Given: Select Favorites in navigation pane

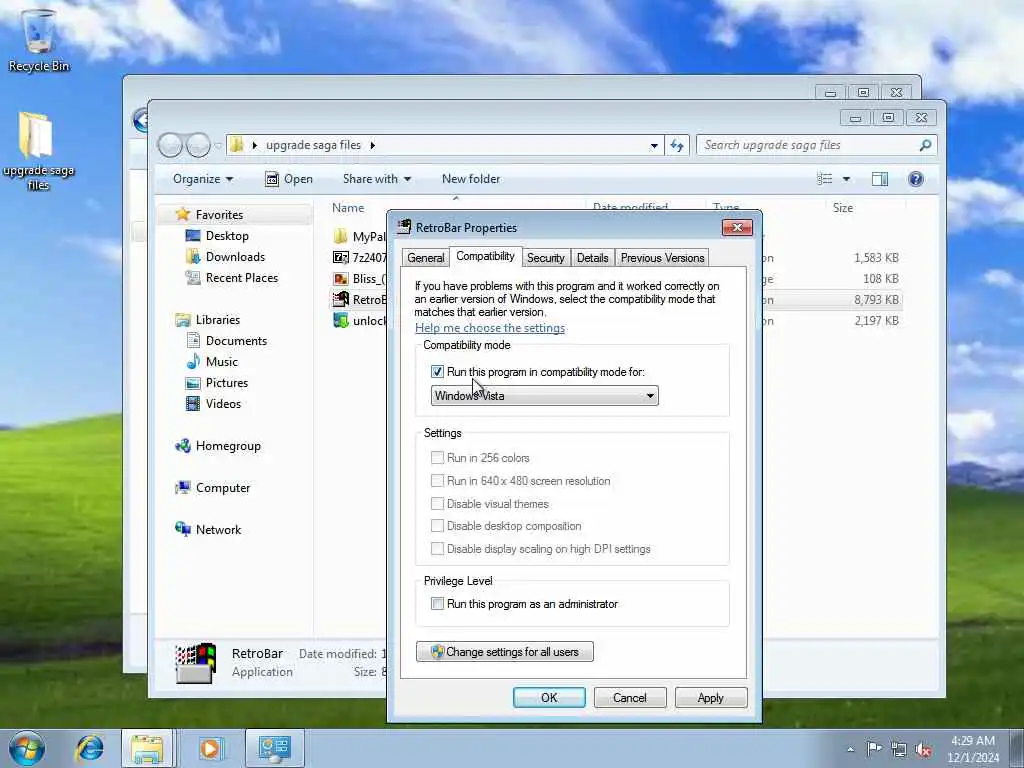Looking at the screenshot, I should tap(219, 215).
